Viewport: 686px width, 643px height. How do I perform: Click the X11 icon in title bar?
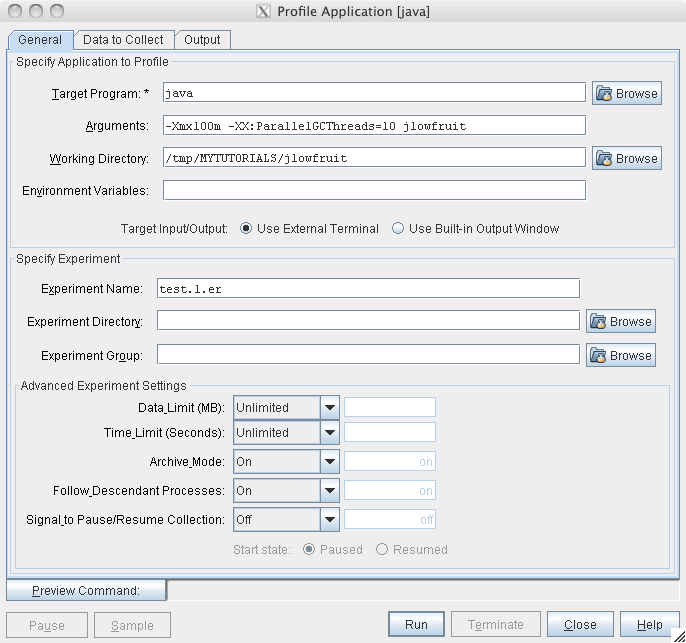(x=263, y=11)
